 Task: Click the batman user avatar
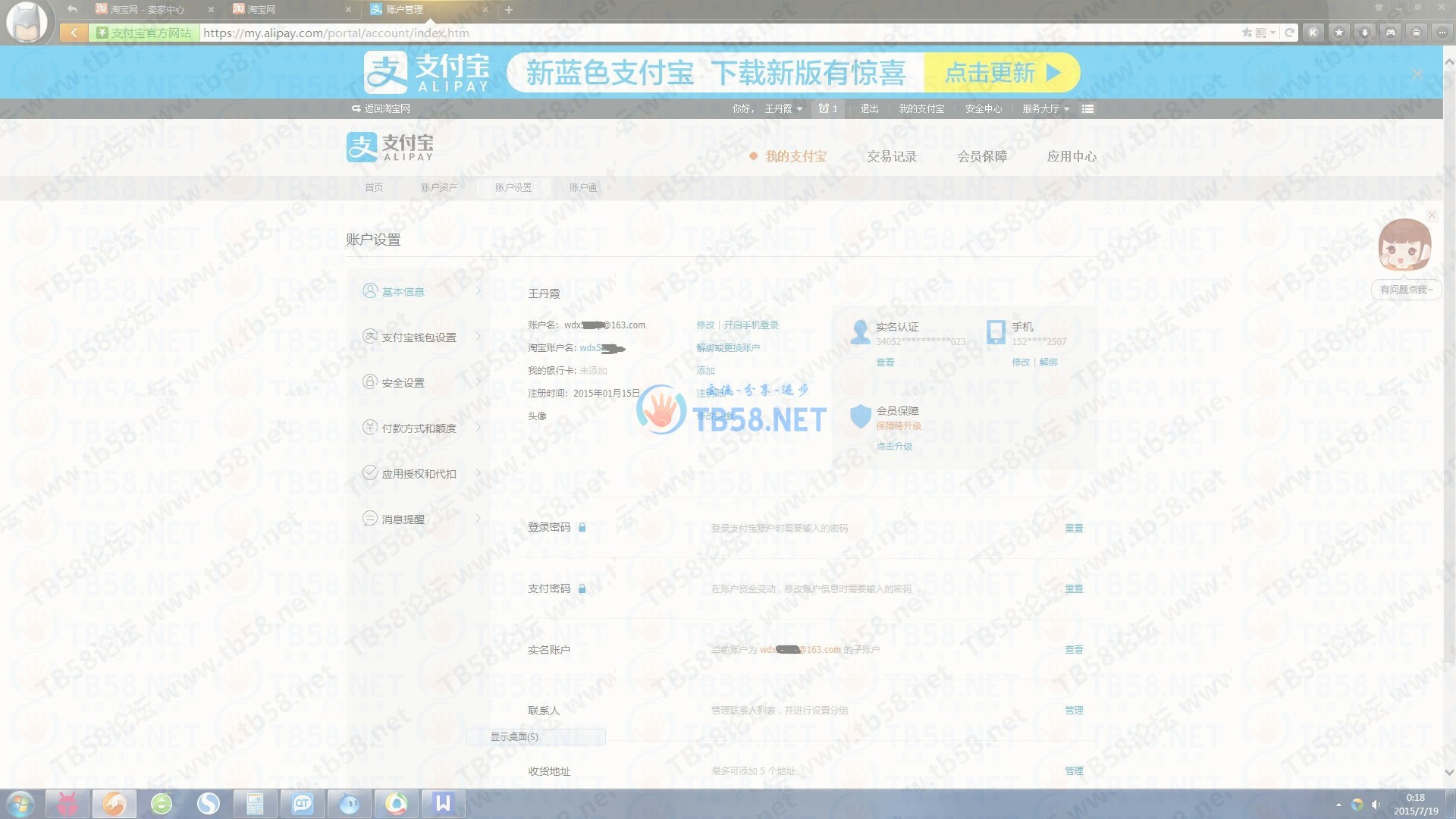(27, 21)
